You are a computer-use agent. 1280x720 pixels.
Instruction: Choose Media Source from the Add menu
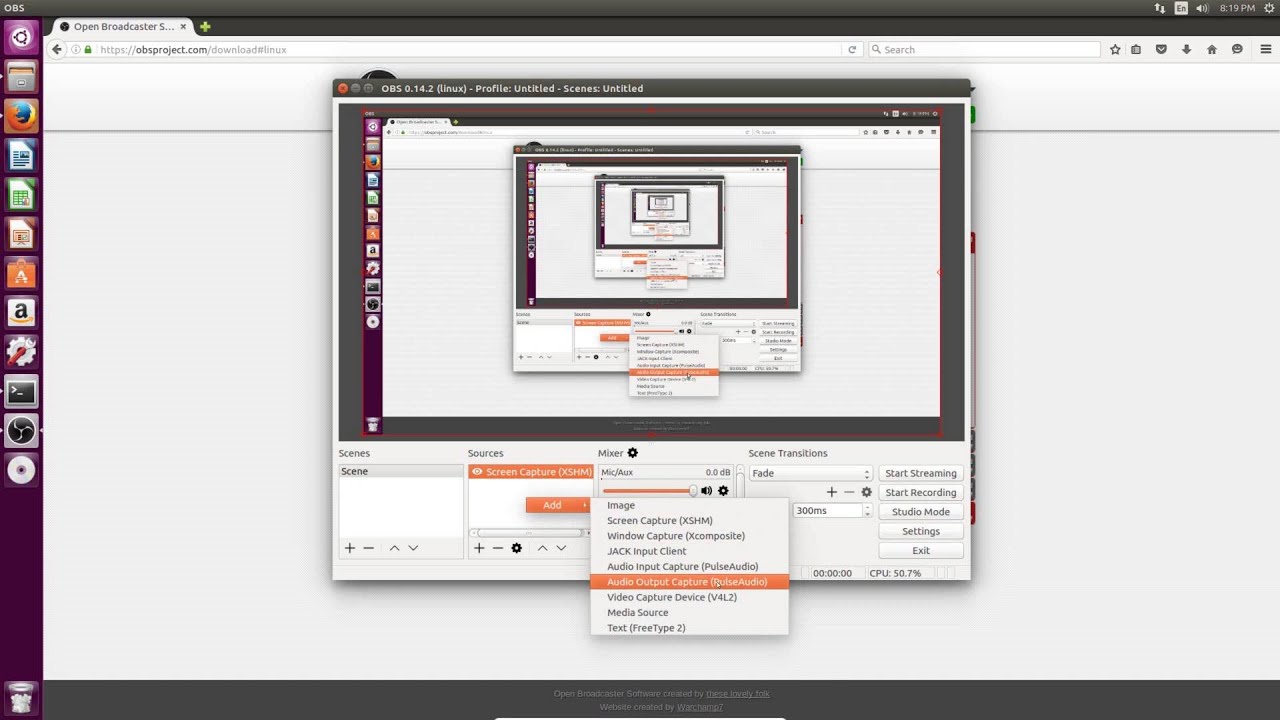click(690, 612)
